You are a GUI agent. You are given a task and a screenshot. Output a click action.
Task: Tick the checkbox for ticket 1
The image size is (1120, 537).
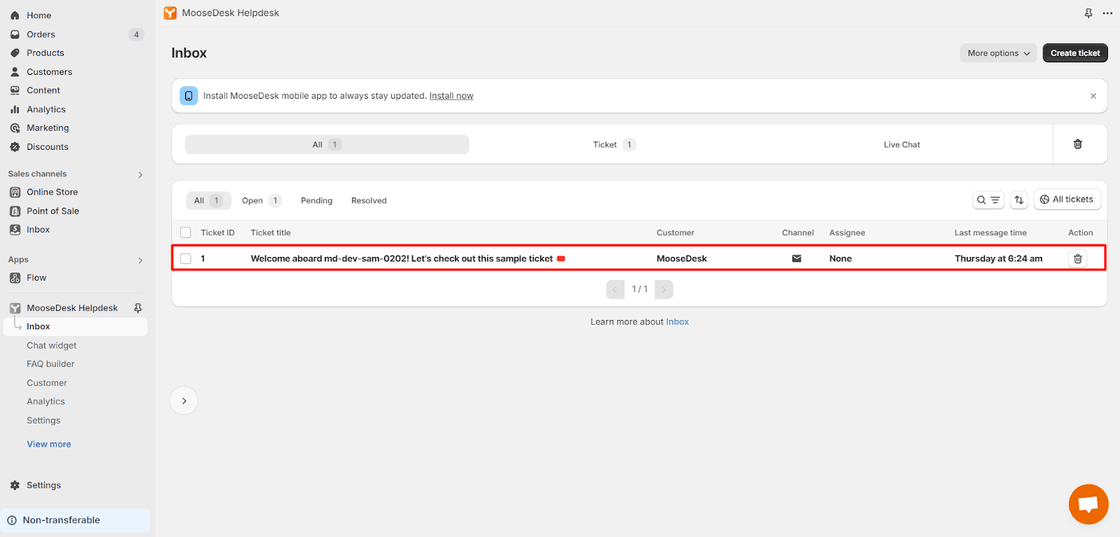(x=186, y=259)
